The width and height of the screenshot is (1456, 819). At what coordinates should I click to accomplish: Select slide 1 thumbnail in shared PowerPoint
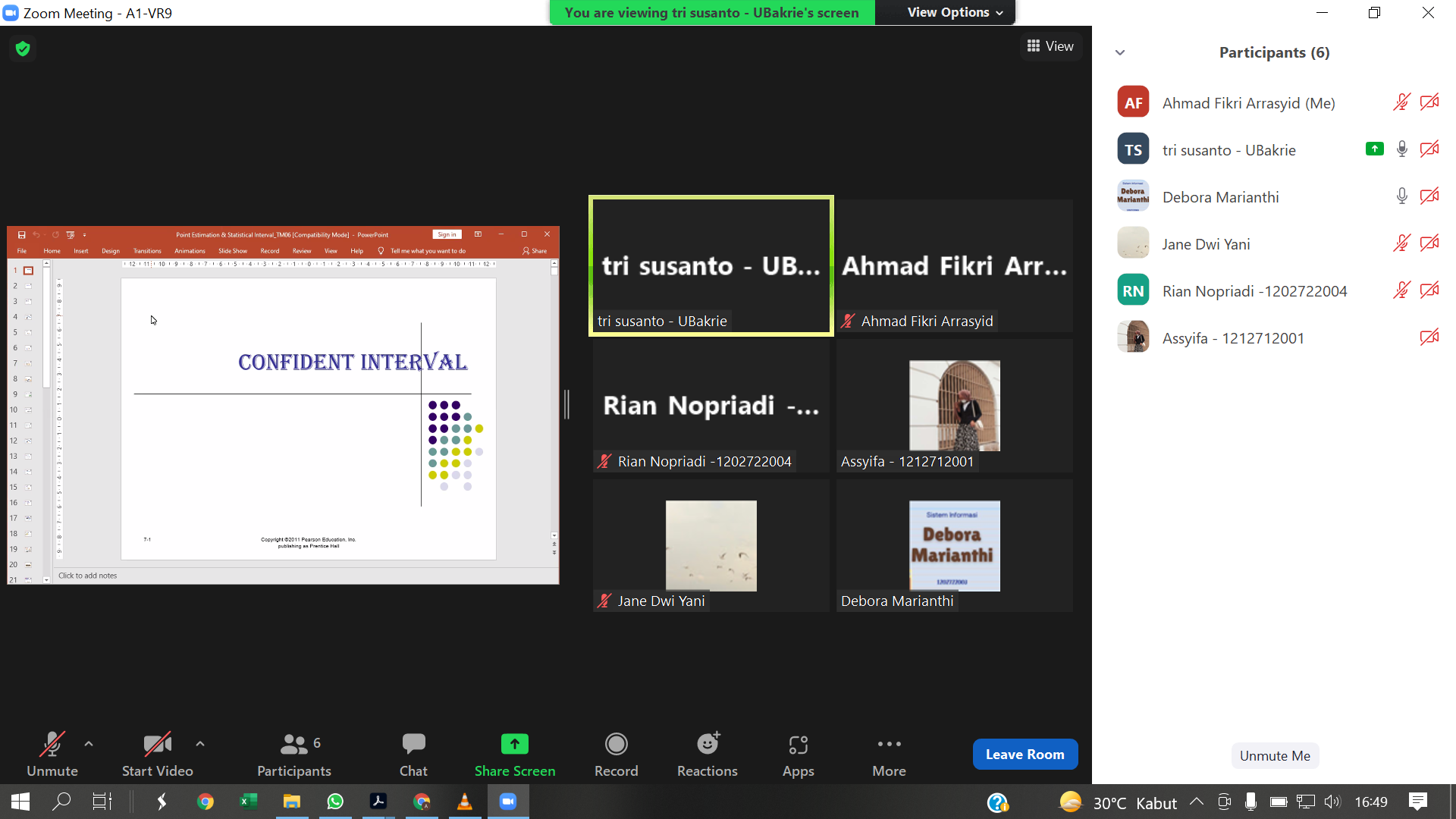click(x=28, y=271)
